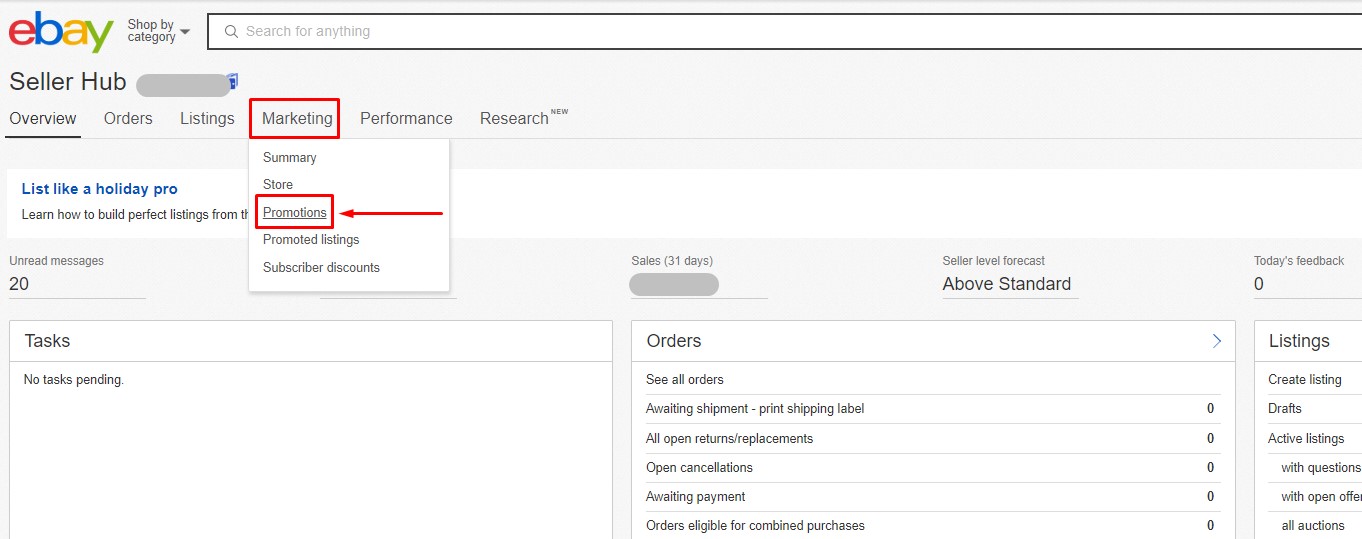This screenshot has height=539, width=1362.
Task: Click See all orders
Action: coord(685,379)
